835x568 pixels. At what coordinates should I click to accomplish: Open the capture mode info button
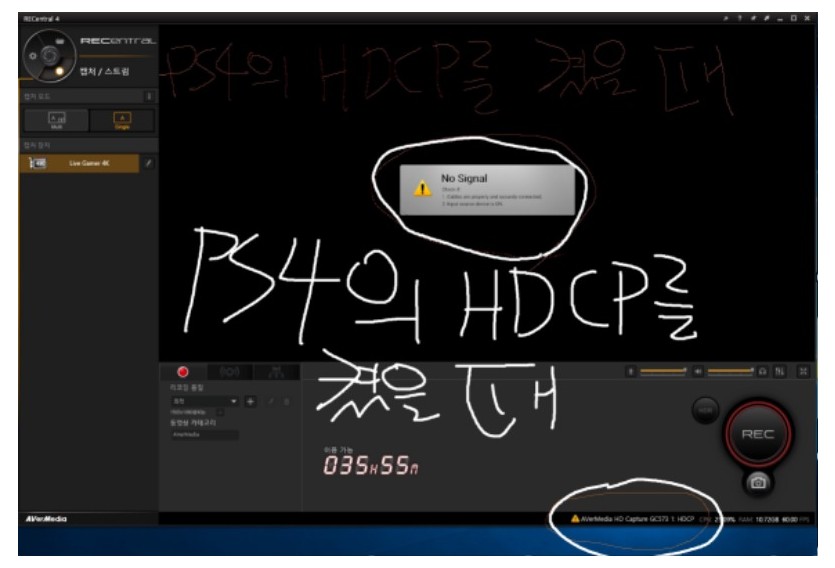point(149,96)
